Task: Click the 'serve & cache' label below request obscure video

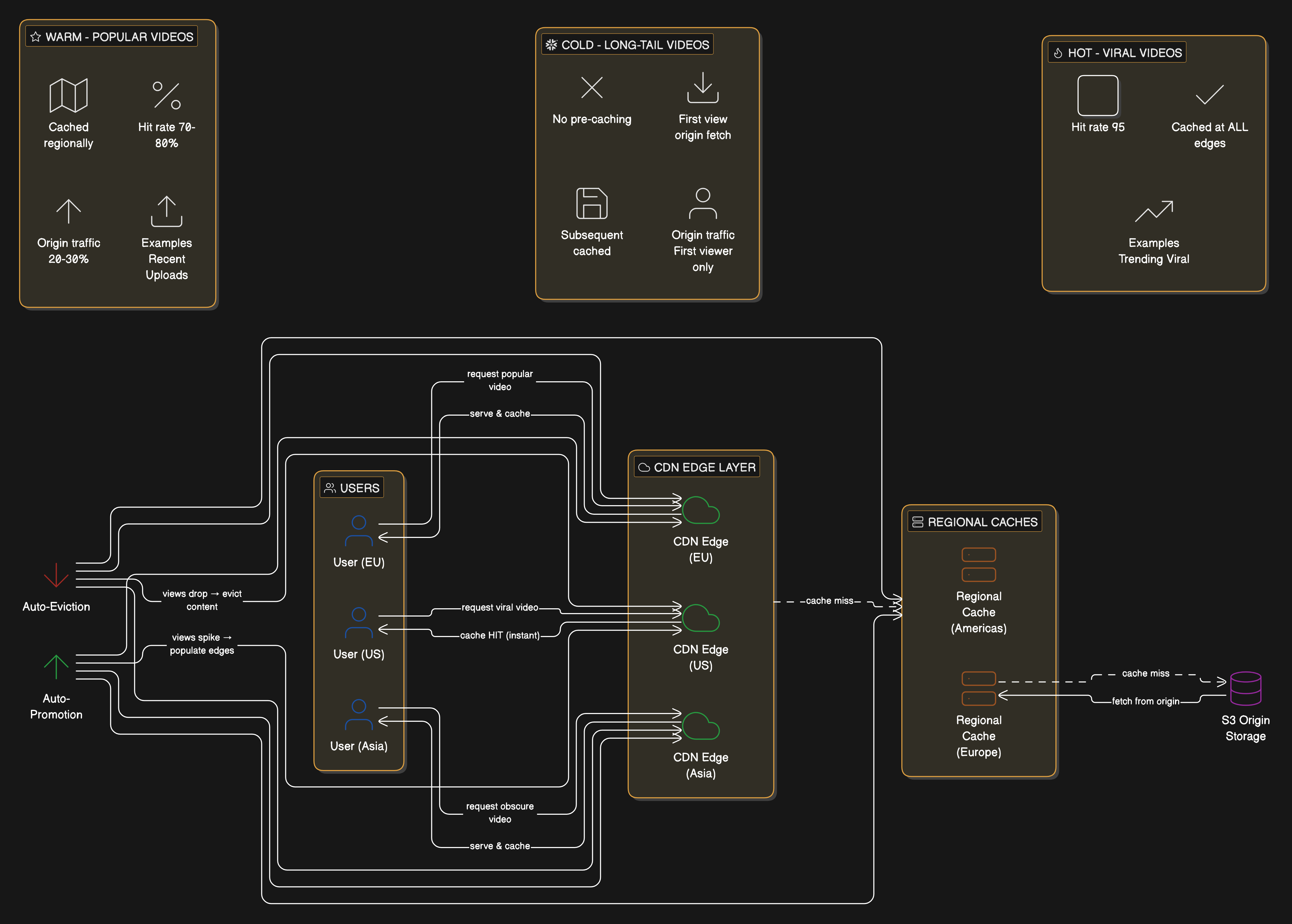Action: pos(499,846)
